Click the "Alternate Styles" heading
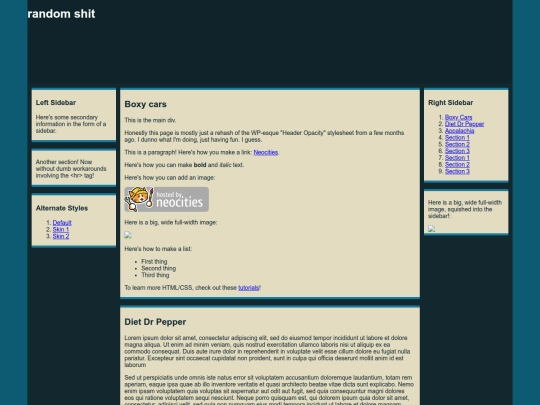 [x=62, y=208]
